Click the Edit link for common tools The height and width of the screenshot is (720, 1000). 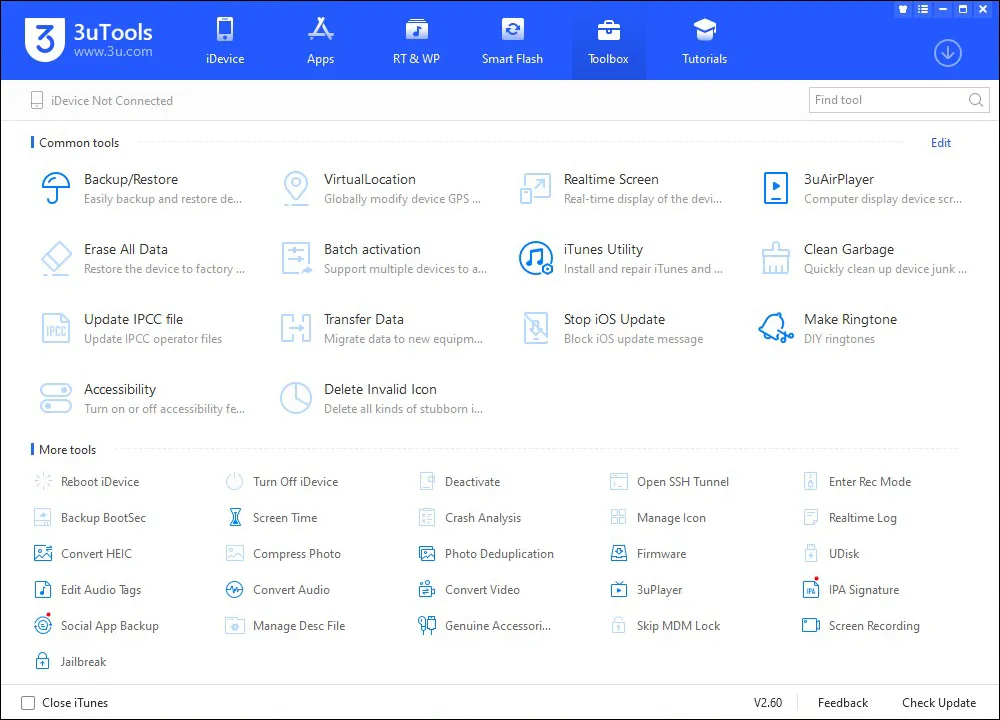tap(940, 143)
